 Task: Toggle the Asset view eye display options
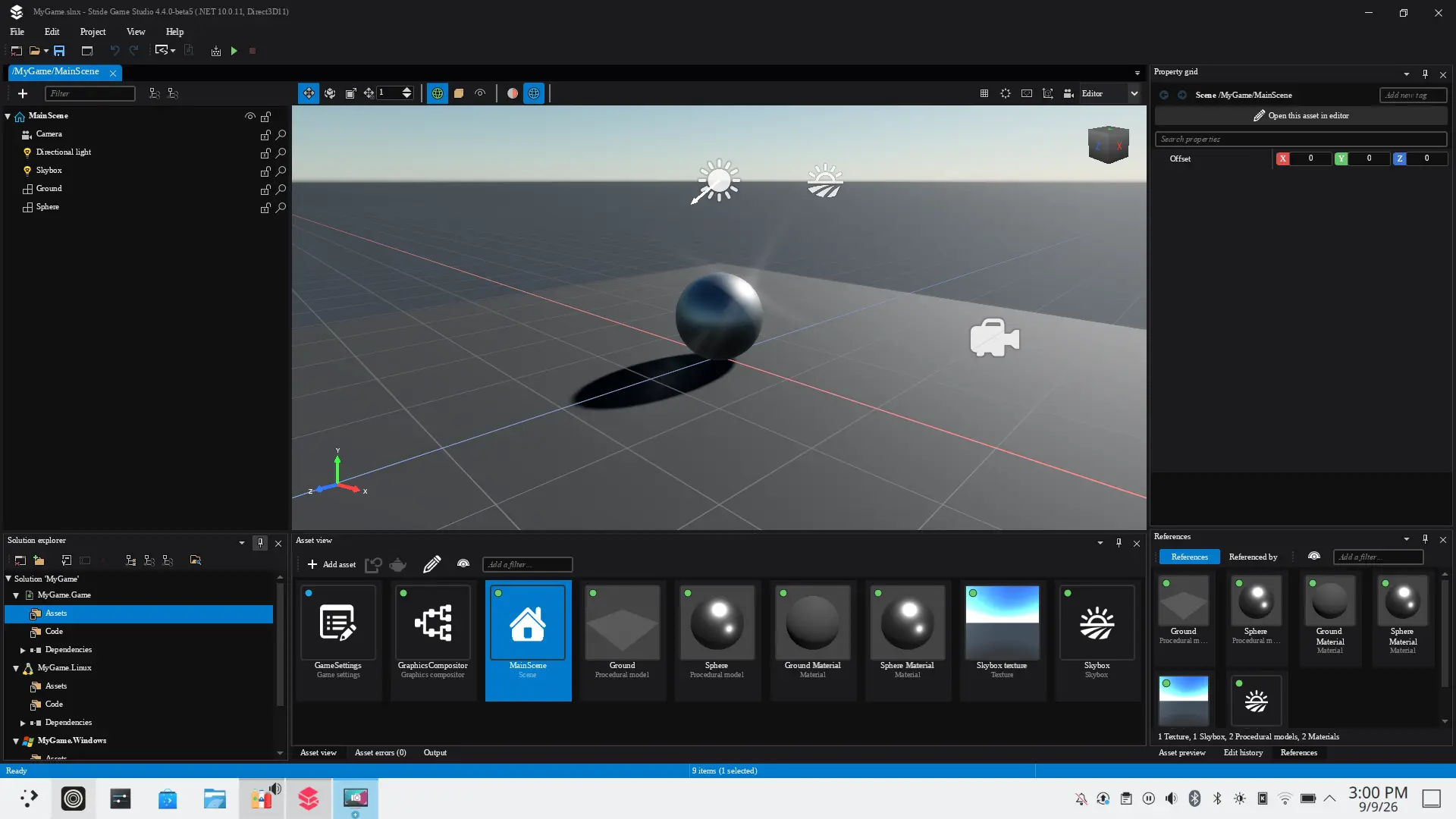pyautogui.click(x=463, y=564)
